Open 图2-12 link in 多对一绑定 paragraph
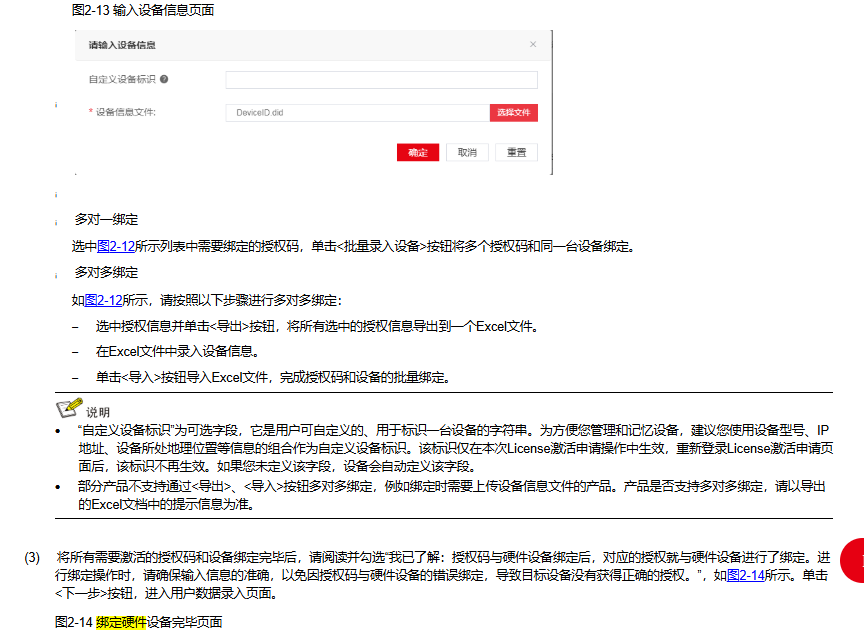The width and height of the screenshot is (864, 642). (116, 246)
